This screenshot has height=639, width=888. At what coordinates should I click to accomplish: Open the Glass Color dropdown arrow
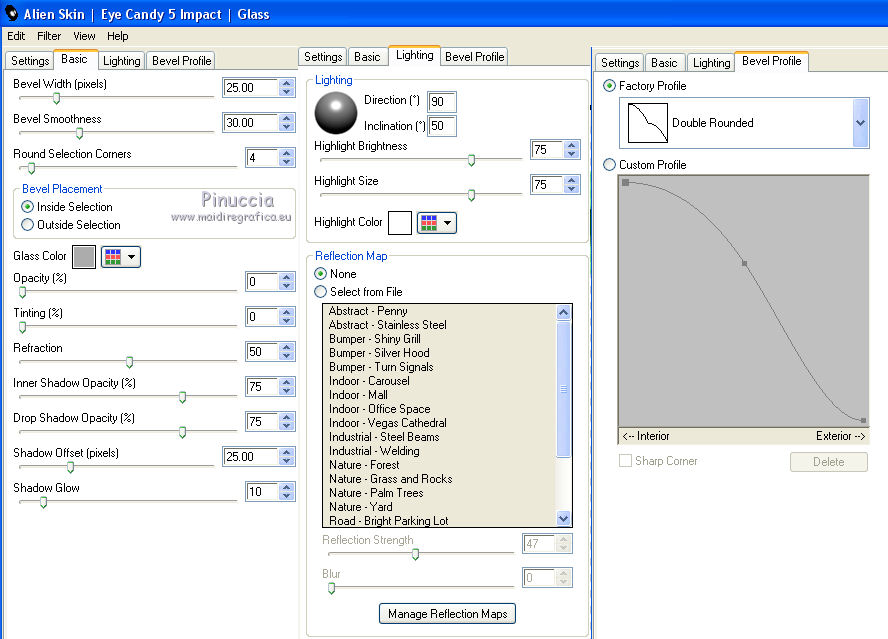pos(132,257)
